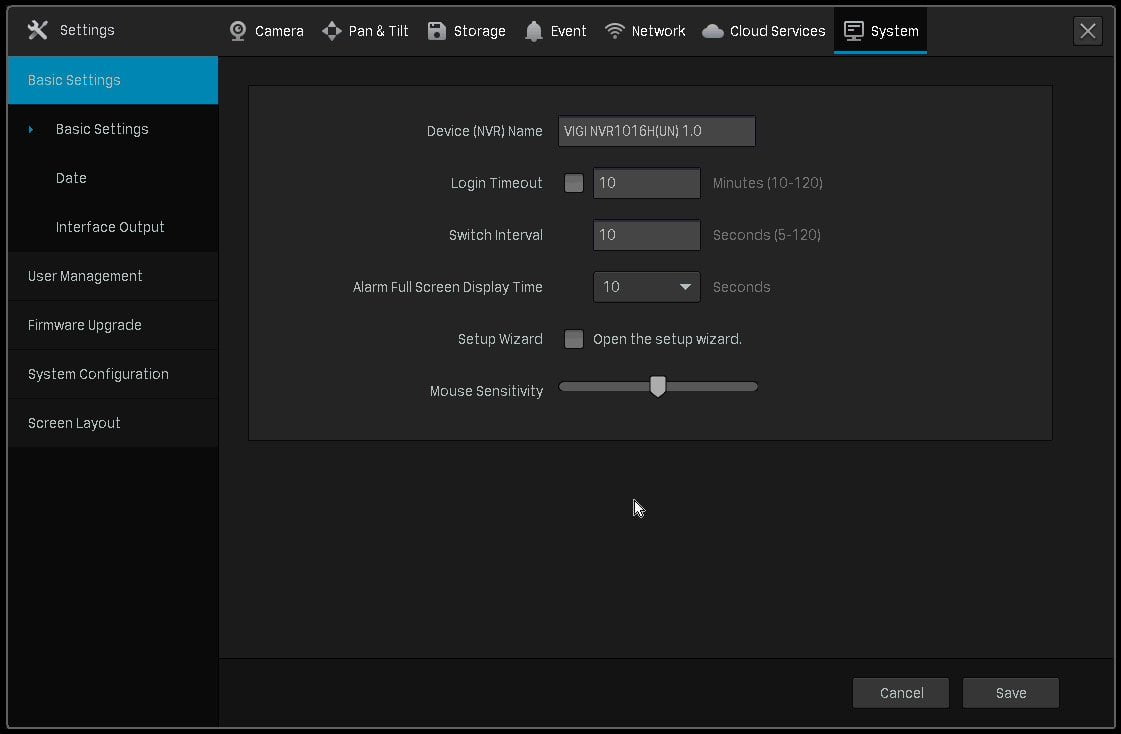Open the Alarm Full Screen Display Time dropdown
The image size is (1121, 734).
(646, 287)
